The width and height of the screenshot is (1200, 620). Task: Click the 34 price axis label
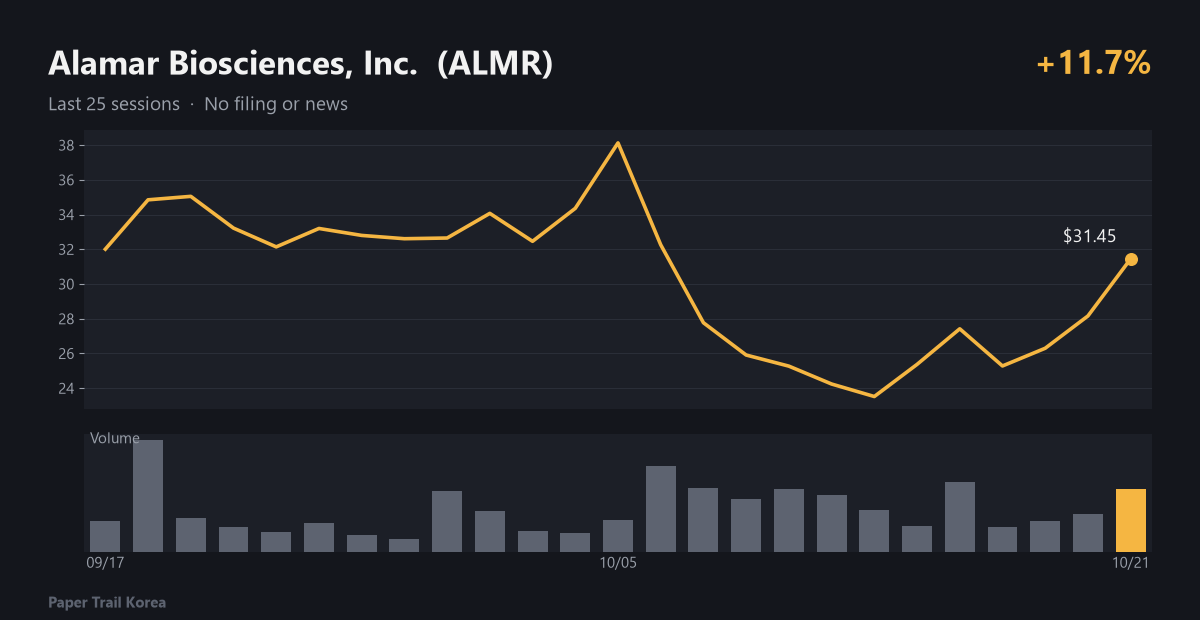point(67,215)
